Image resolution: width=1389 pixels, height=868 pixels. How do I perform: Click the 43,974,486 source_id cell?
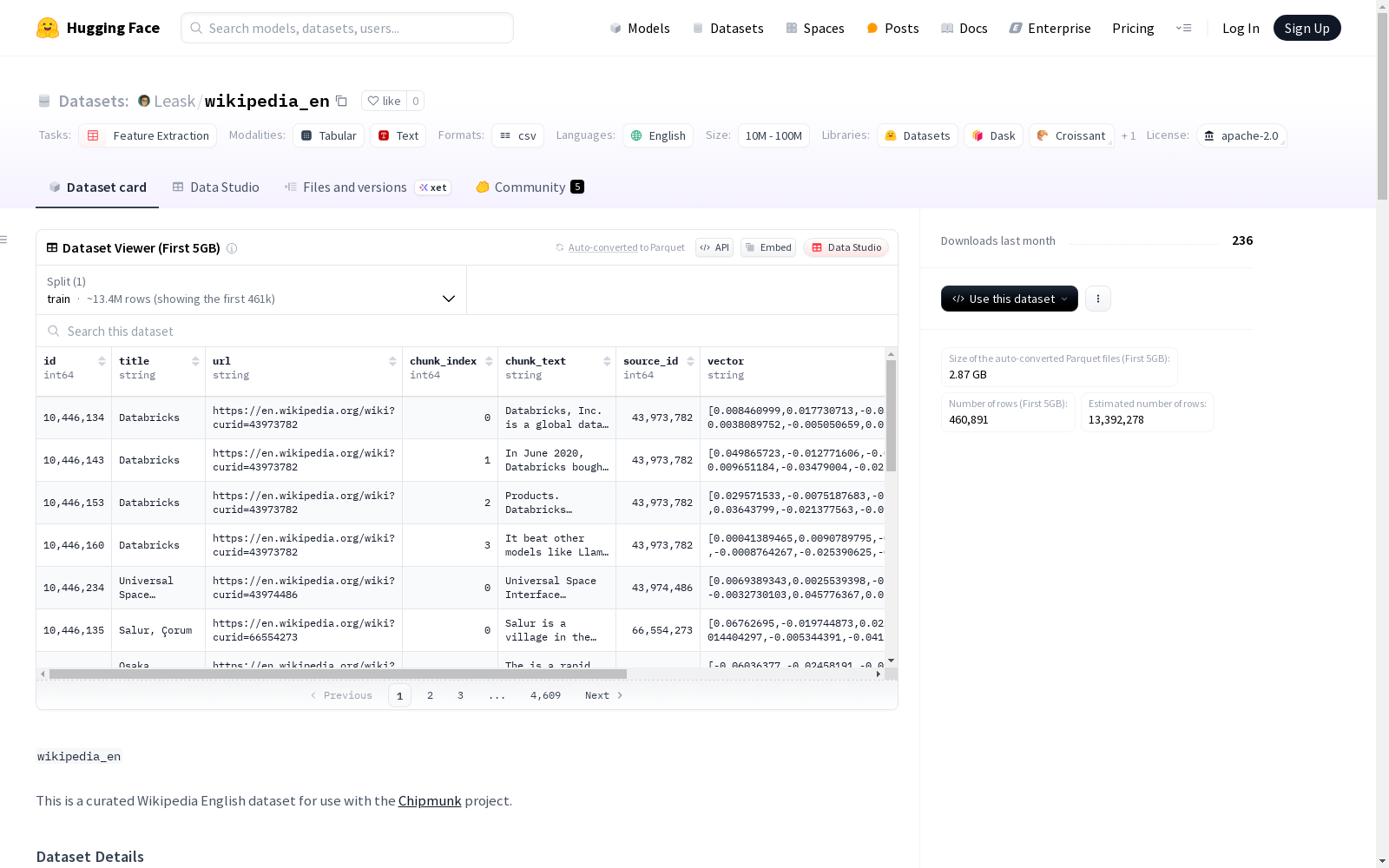(658, 588)
